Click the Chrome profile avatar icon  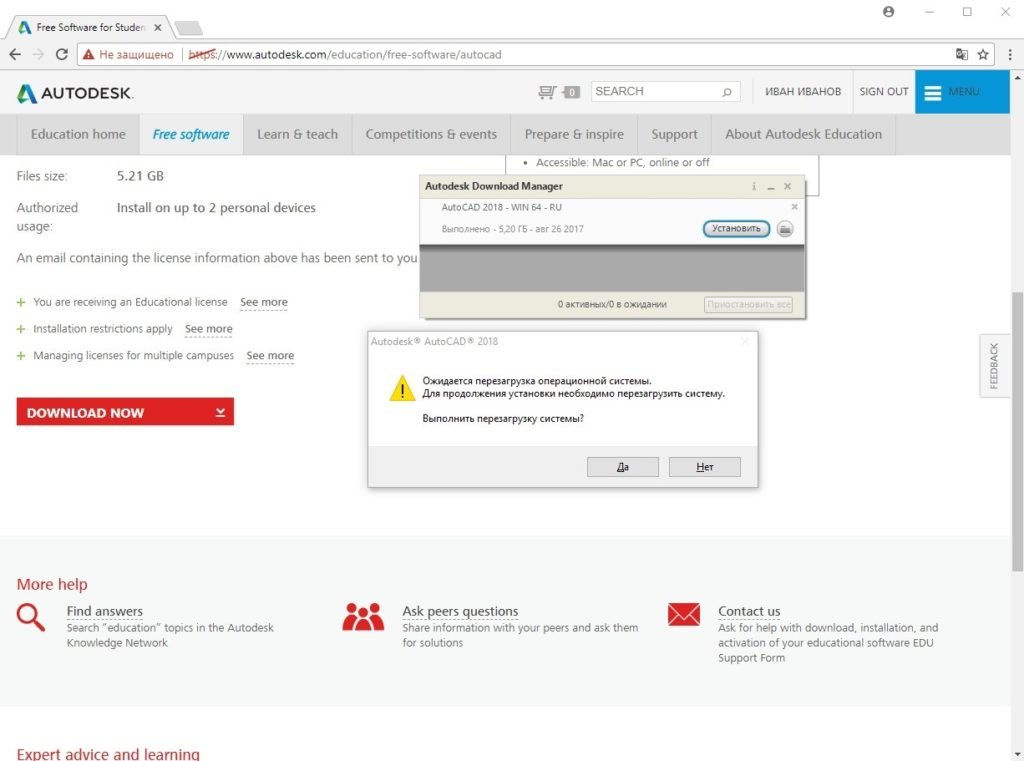coord(889,11)
